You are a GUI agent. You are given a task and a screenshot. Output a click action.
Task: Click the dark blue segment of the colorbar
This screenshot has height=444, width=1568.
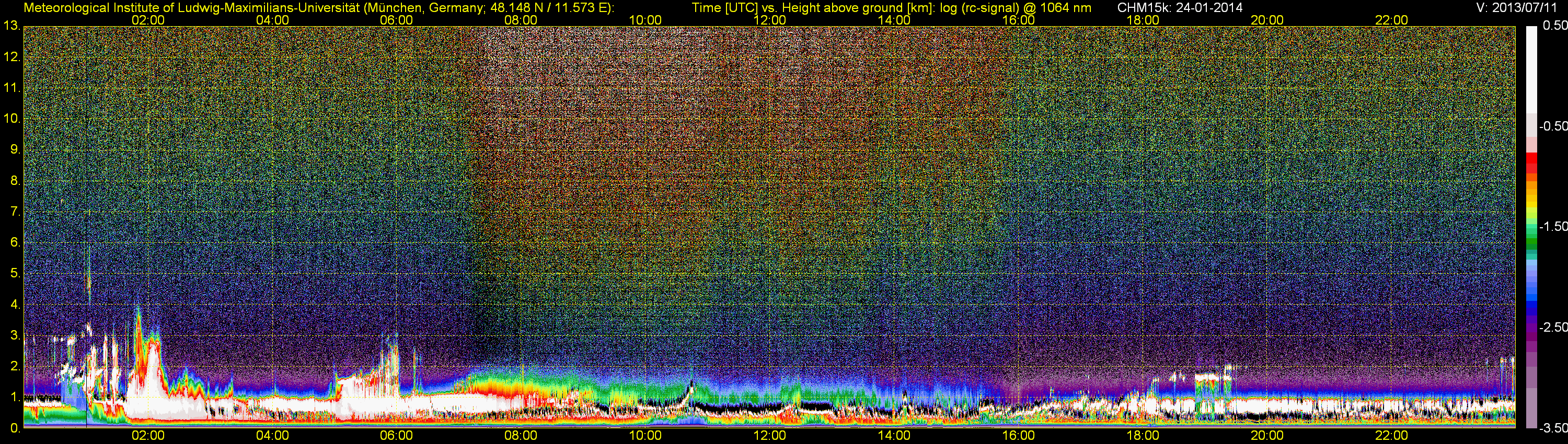pyautogui.click(x=1531, y=310)
